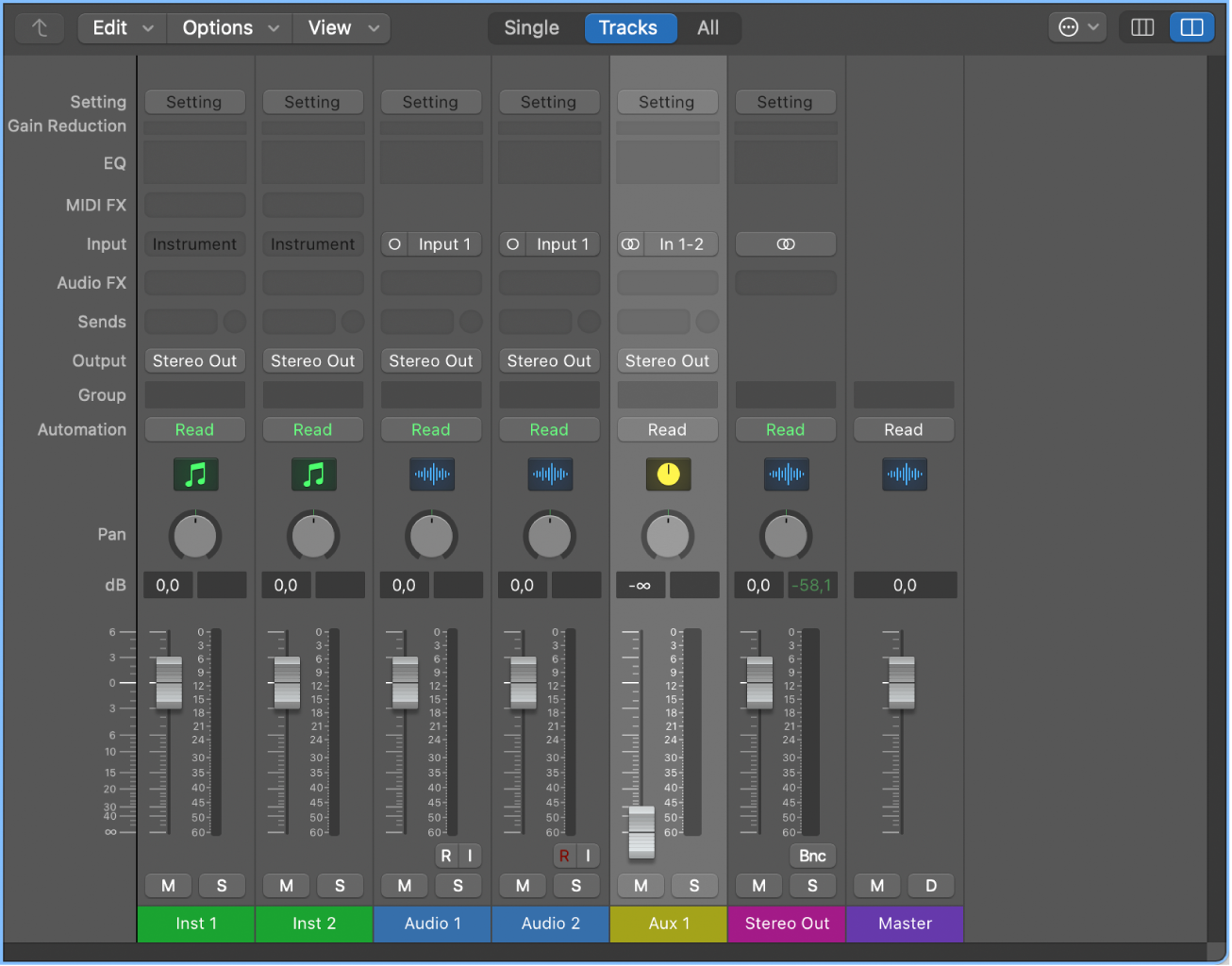The image size is (1232, 966).
Task: Click the up-arrow leave folder button
Action: (40, 28)
